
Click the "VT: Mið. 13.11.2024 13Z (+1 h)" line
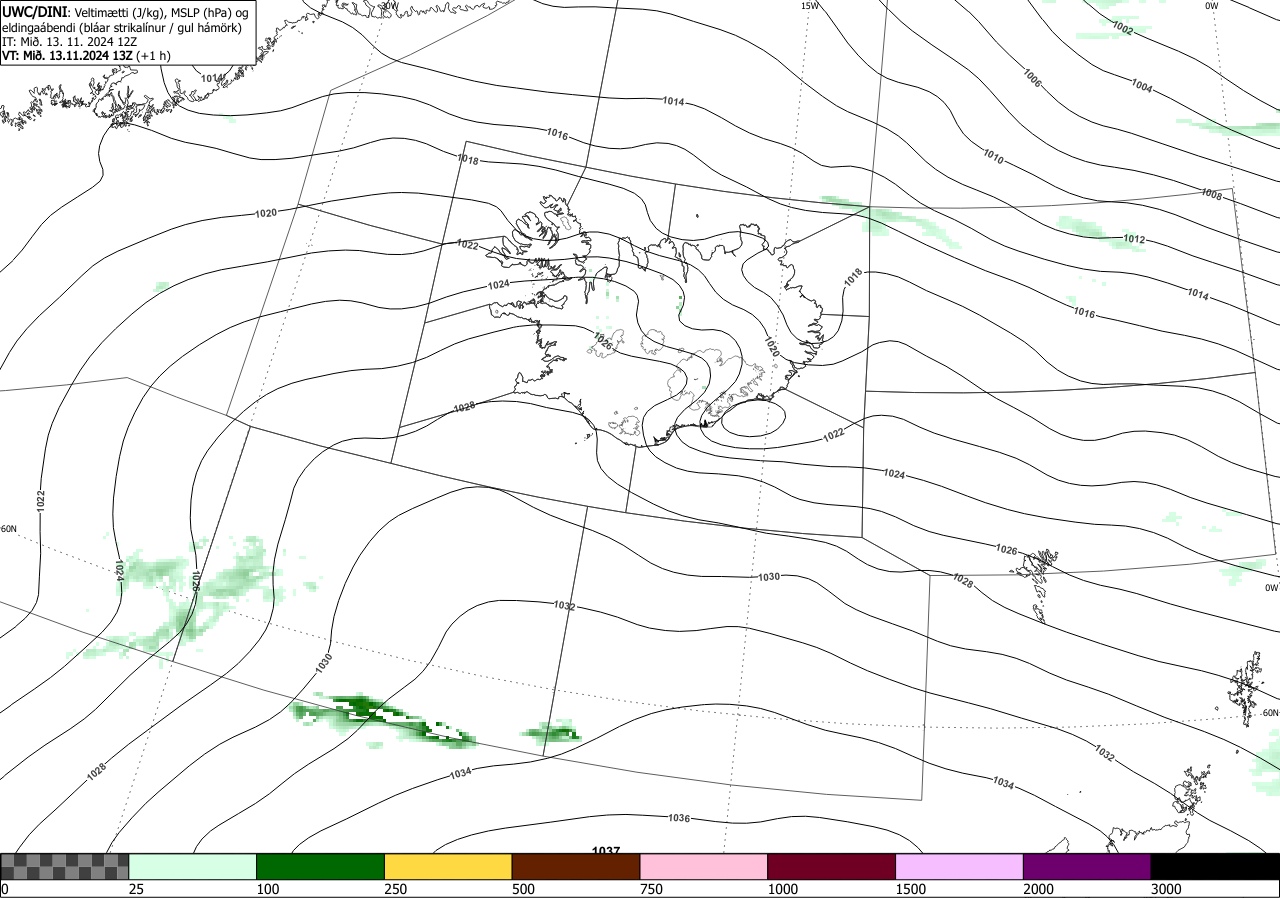pyautogui.click(x=86, y=56)
